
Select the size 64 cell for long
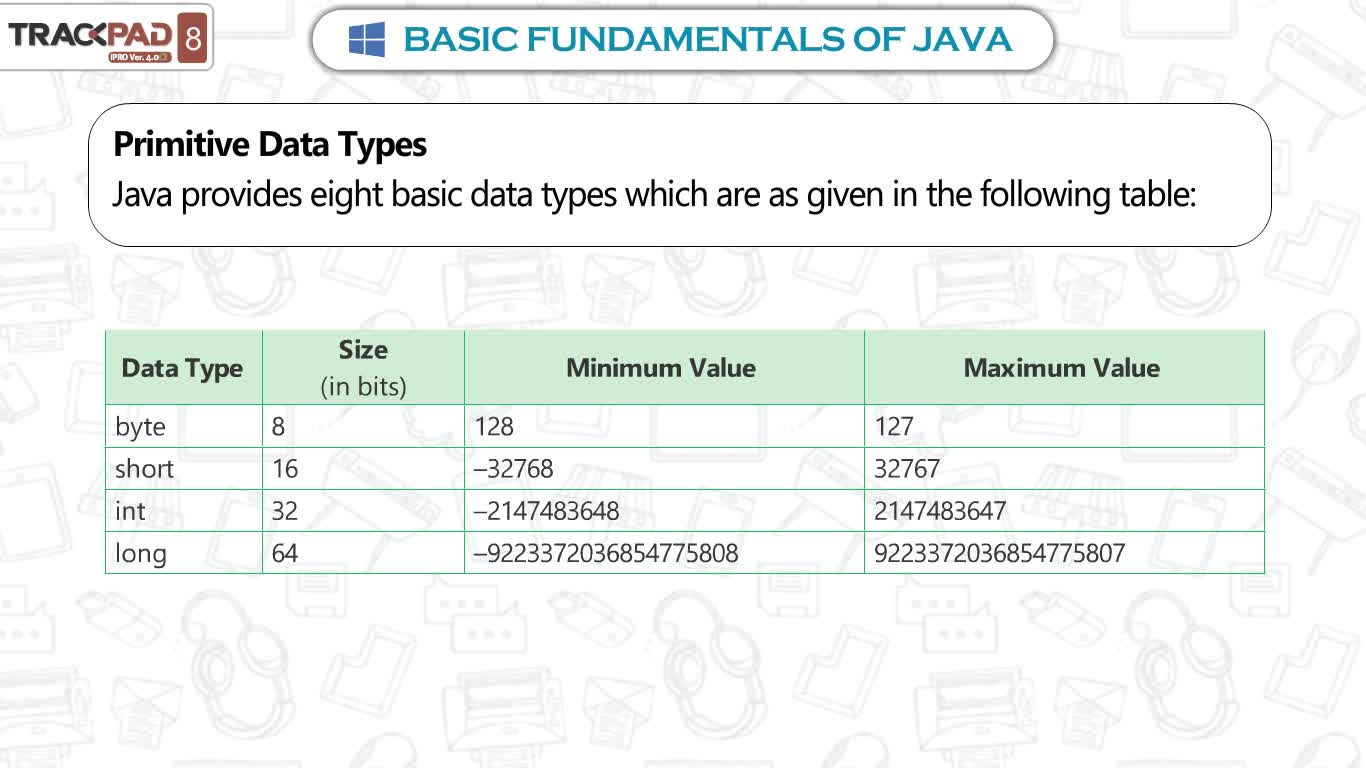coord(363,552)
